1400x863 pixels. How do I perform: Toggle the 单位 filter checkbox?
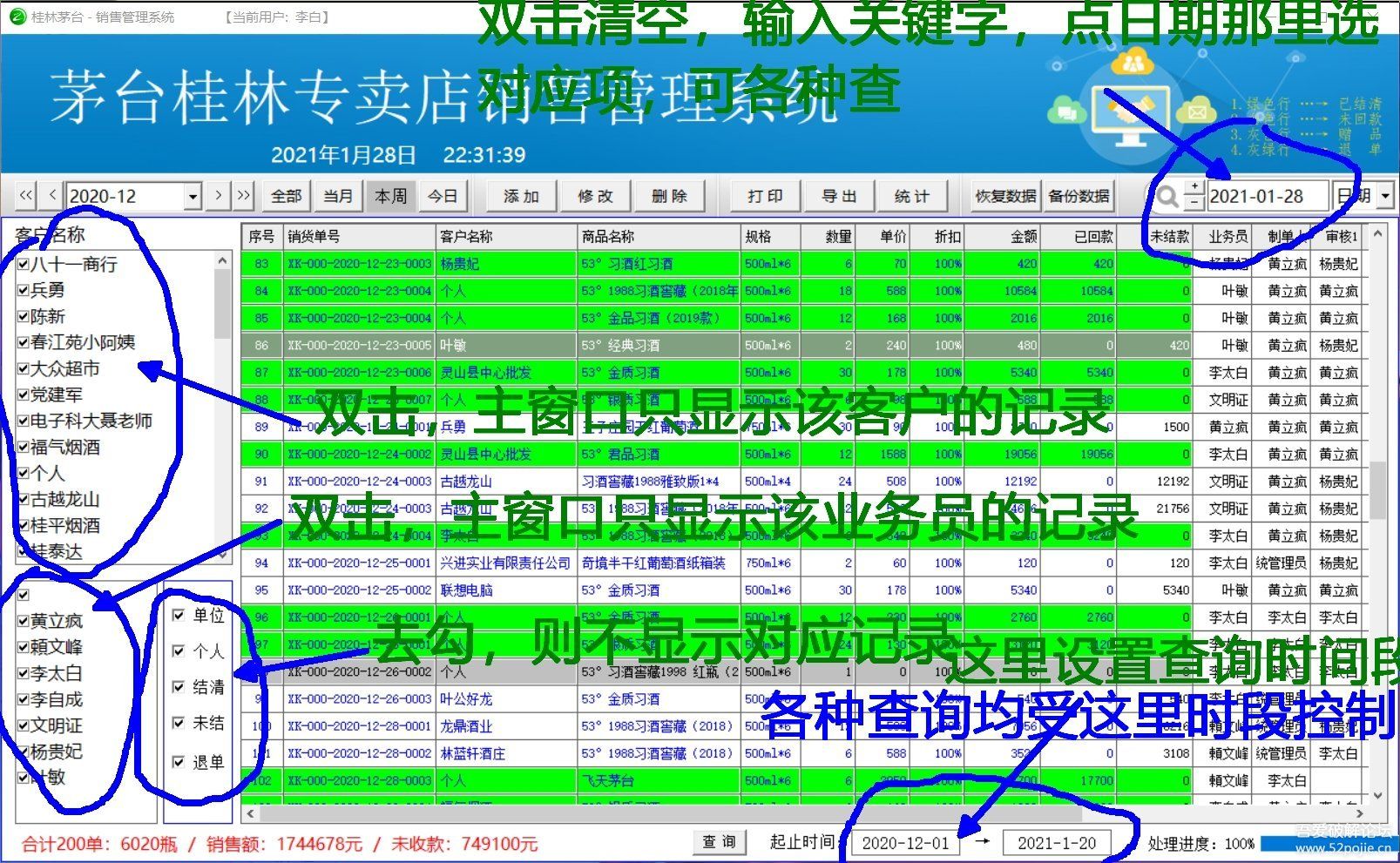[179, 616]
